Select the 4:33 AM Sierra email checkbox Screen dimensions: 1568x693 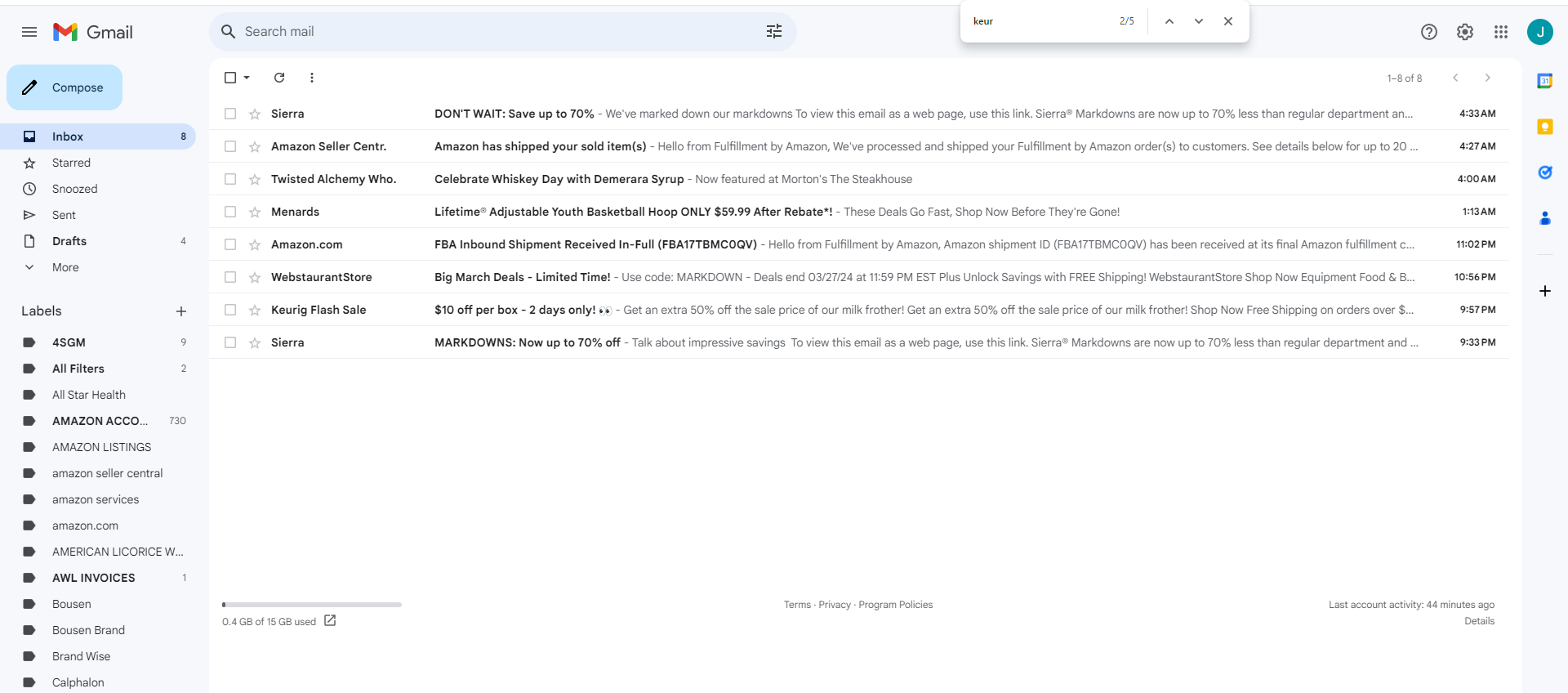(x=230, y=114)
